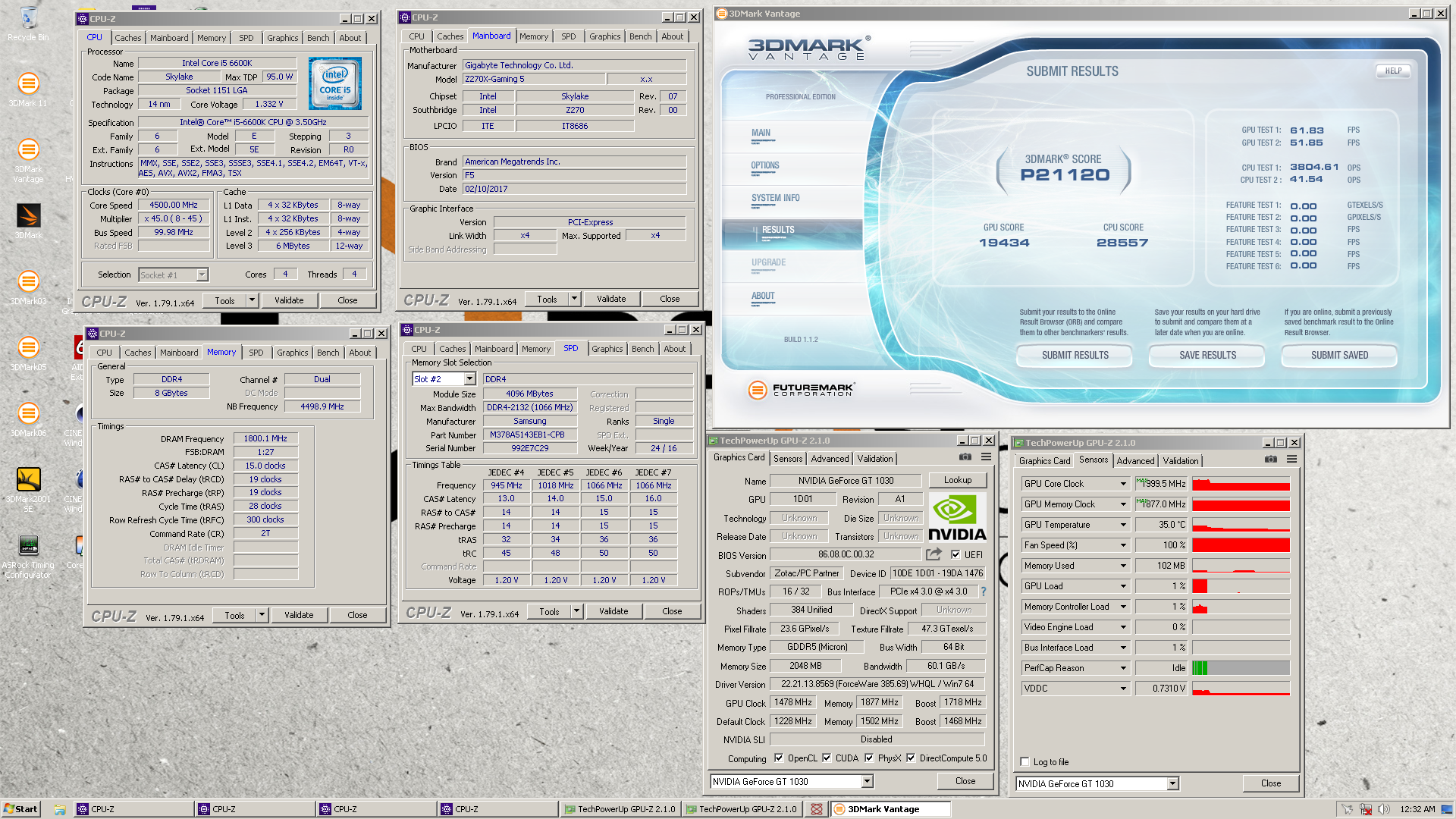Open Bench tab in CPU-Z Memory window
This screenshot has width=1456, height=819.
[x=328, y=352]
